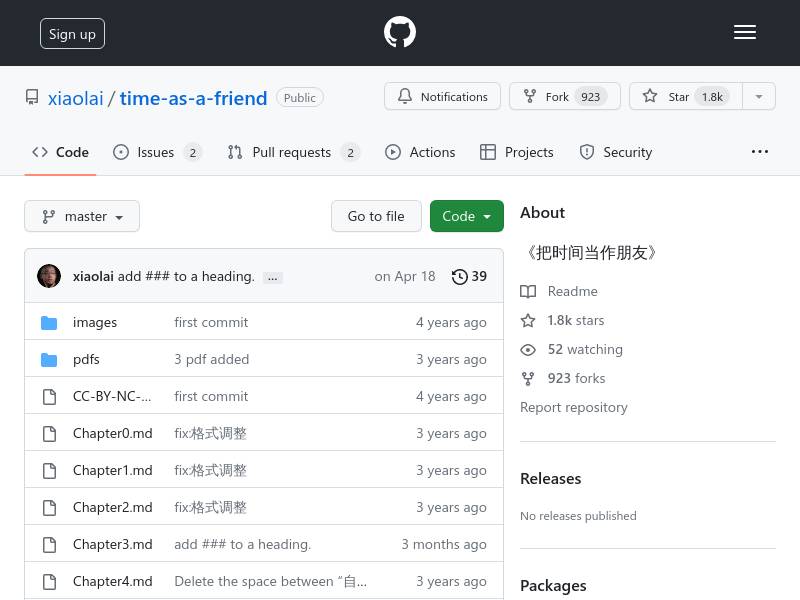Screen dimensions: 800x600
Task: Click the CC-BY-NC file icon
Action: pos(49,396)
